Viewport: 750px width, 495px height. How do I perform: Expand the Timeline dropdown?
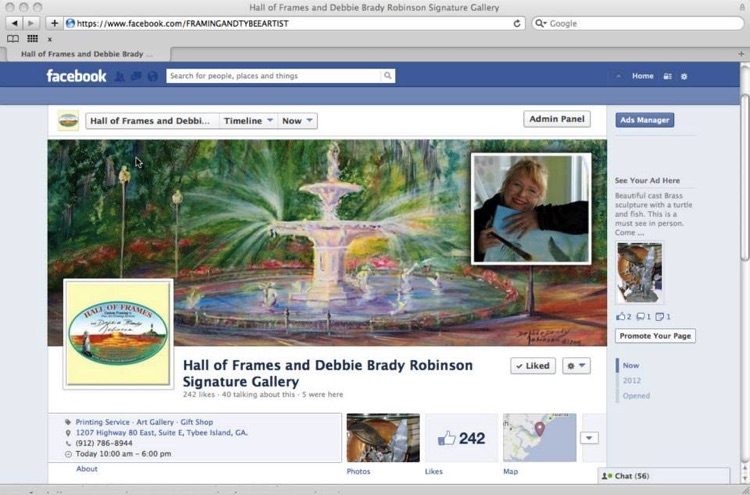click(248, 121)
